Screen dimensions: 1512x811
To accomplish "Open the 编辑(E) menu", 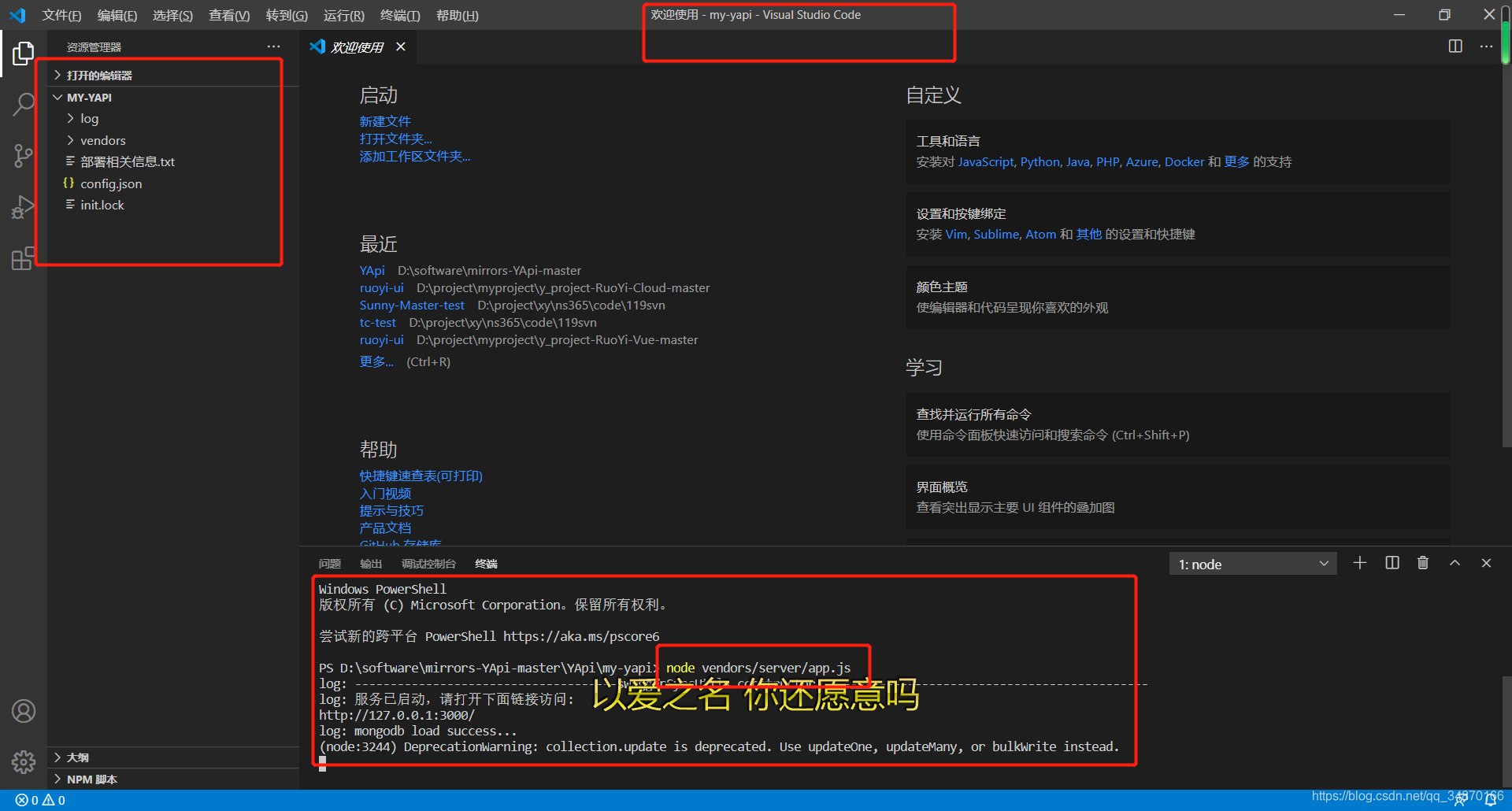I will click(x=117, y=15).
